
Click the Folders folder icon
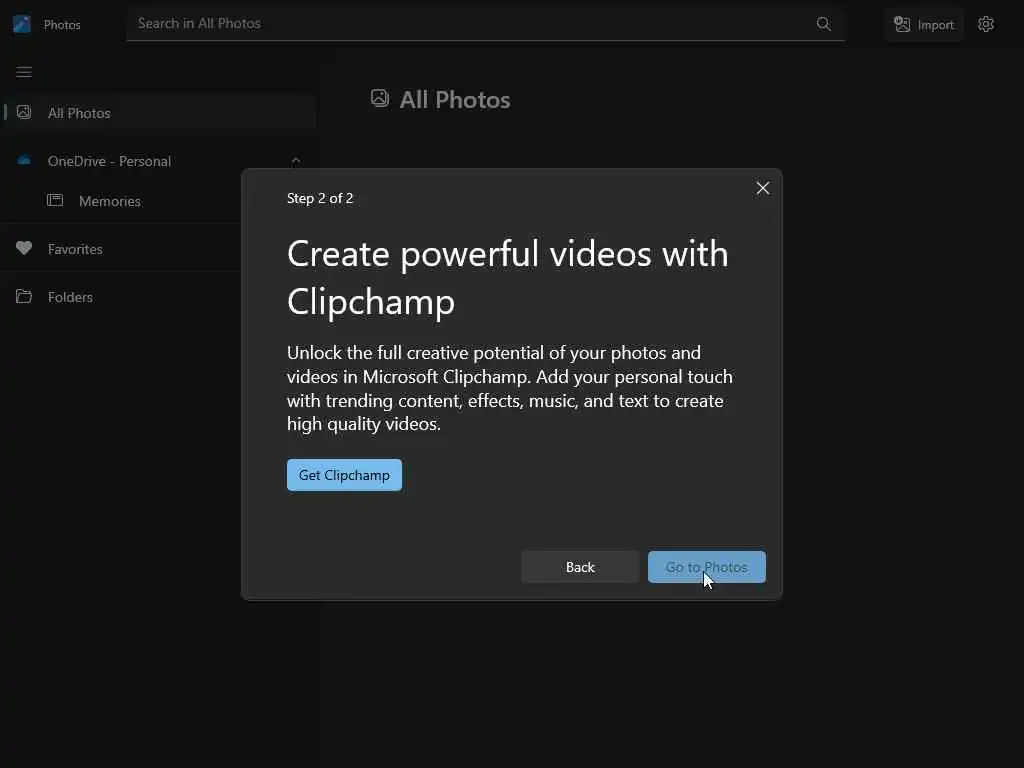pyautogui.click(x=24, y=296)
